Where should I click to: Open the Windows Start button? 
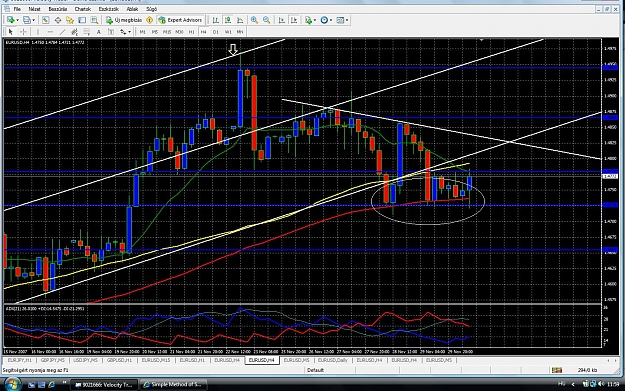pyautogui.click(x=12, y=384)
